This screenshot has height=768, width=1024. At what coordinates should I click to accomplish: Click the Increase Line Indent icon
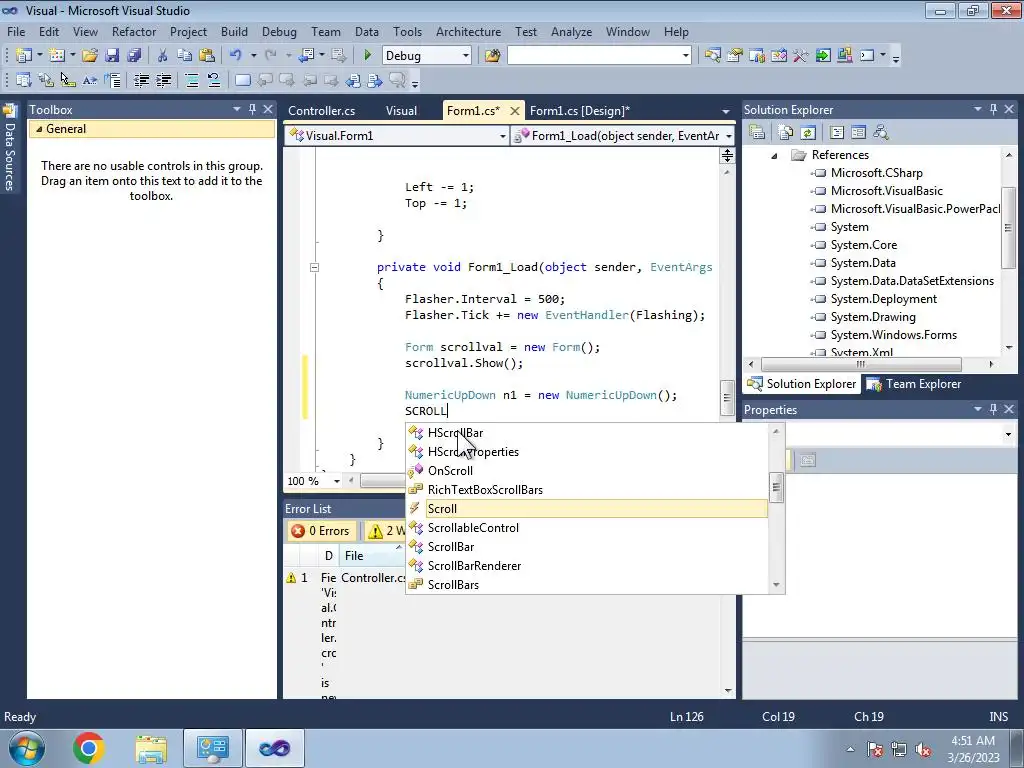(164, 80)
